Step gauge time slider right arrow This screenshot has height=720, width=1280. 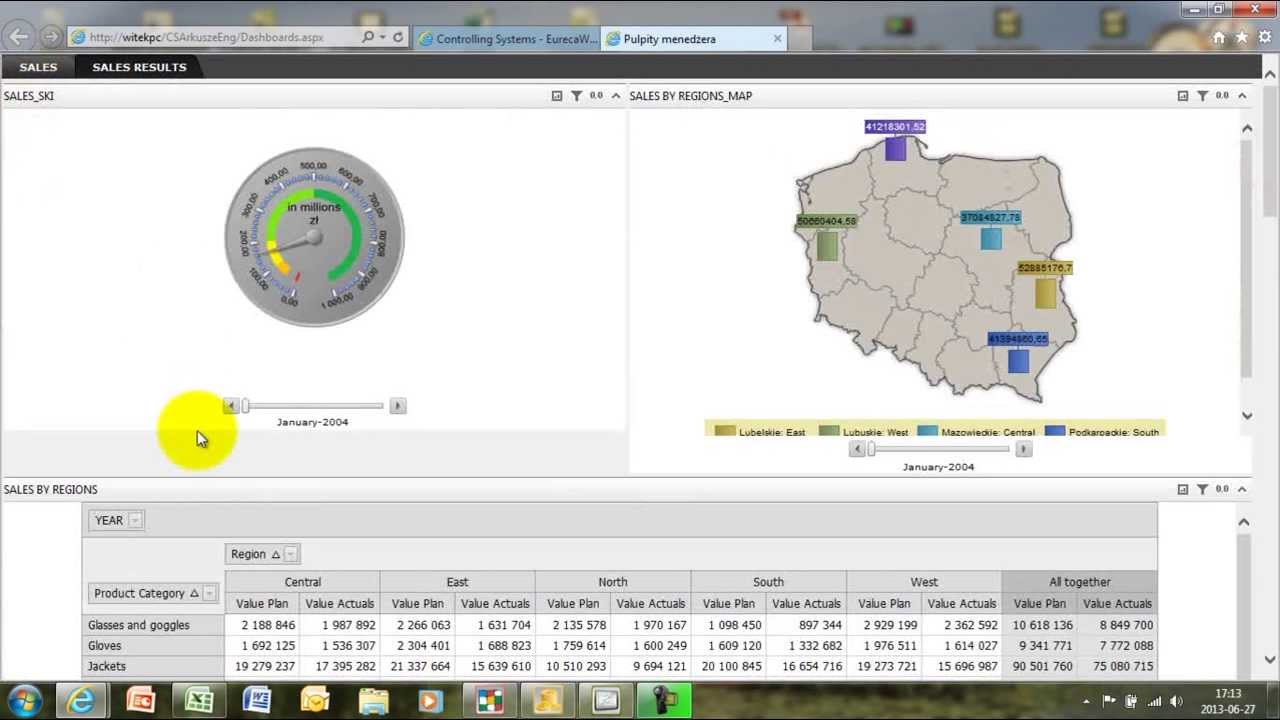point(397,406)
